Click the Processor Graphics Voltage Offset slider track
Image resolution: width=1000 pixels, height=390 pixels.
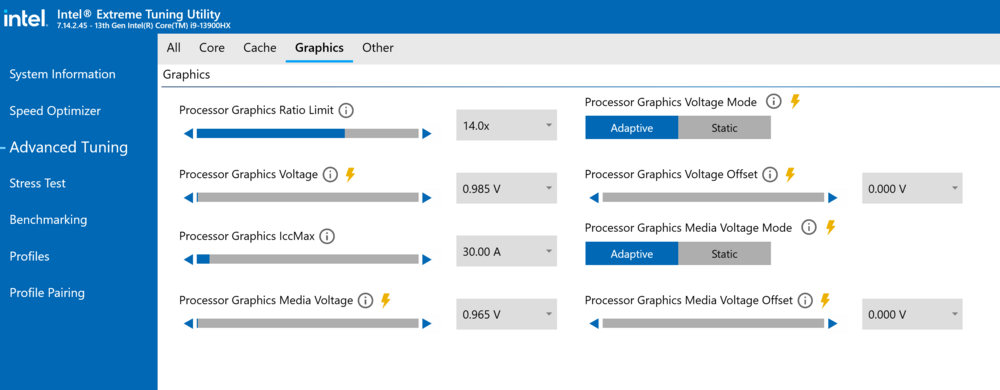[713, 198]
